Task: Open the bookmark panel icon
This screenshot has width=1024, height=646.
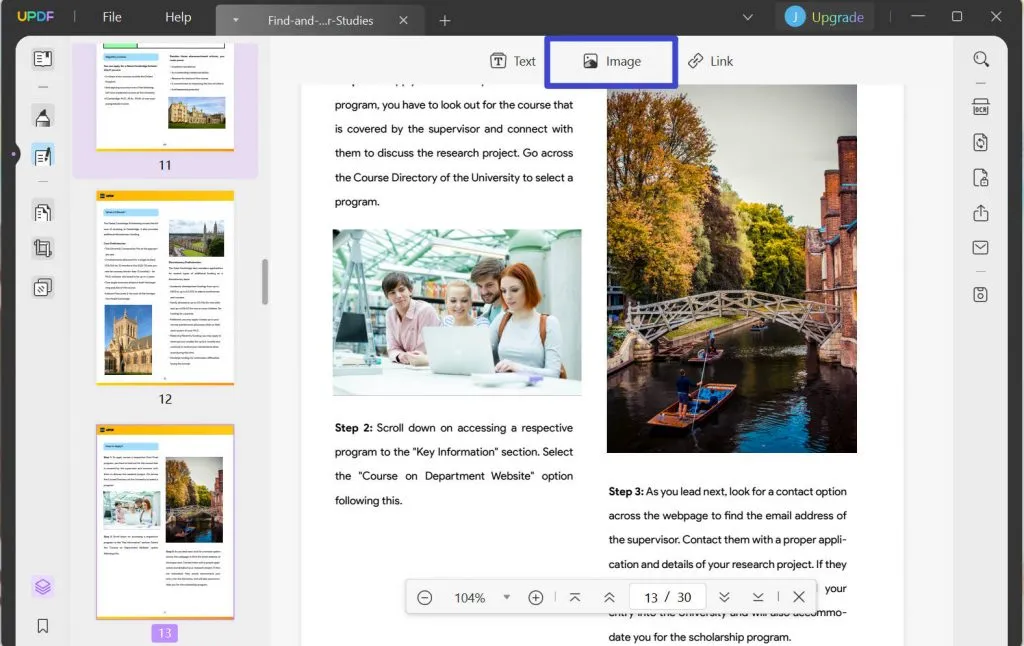Action: pyautogui.click(x=43, y=626)
